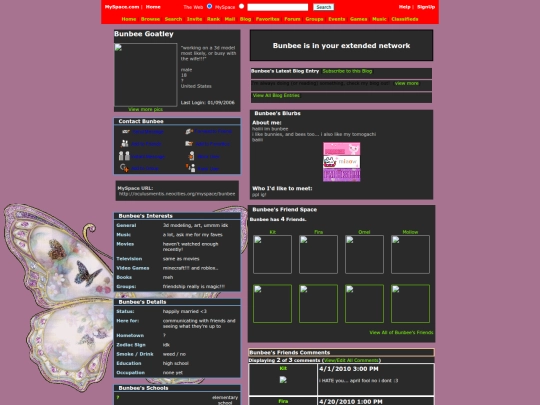Click the Rank User icon

point(191,168)
